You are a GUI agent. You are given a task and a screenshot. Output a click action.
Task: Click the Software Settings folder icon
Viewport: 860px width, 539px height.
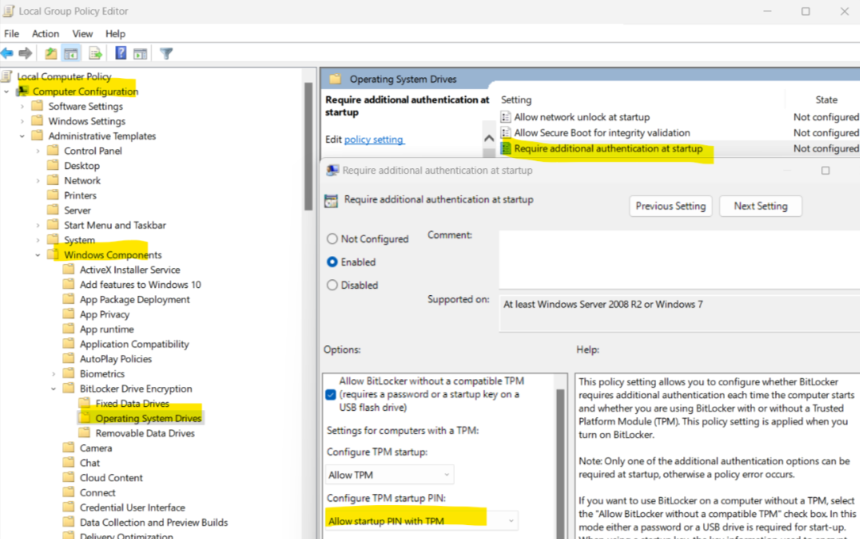coord(37,105)
